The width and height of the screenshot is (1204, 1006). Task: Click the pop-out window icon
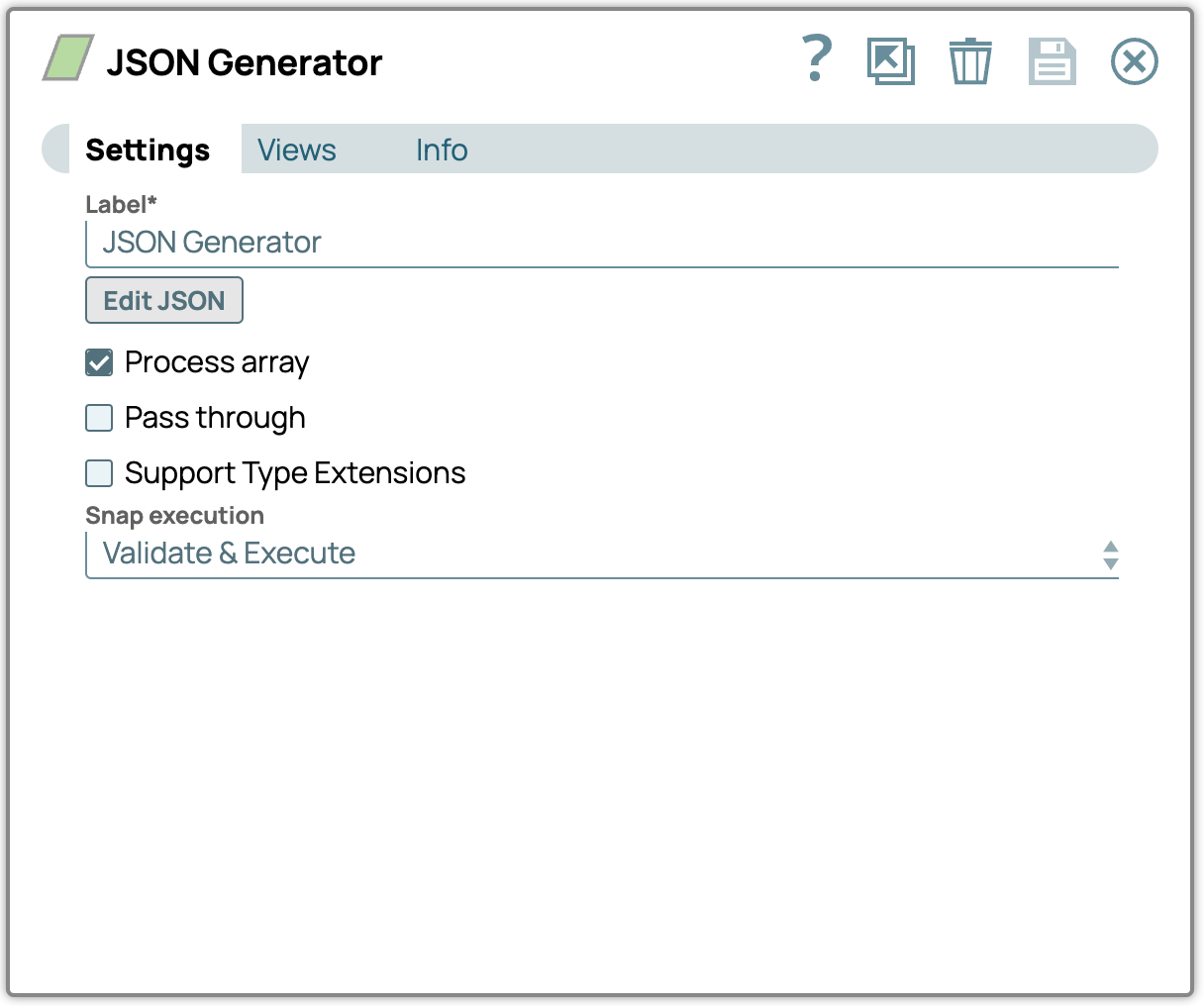click(890, 61)
